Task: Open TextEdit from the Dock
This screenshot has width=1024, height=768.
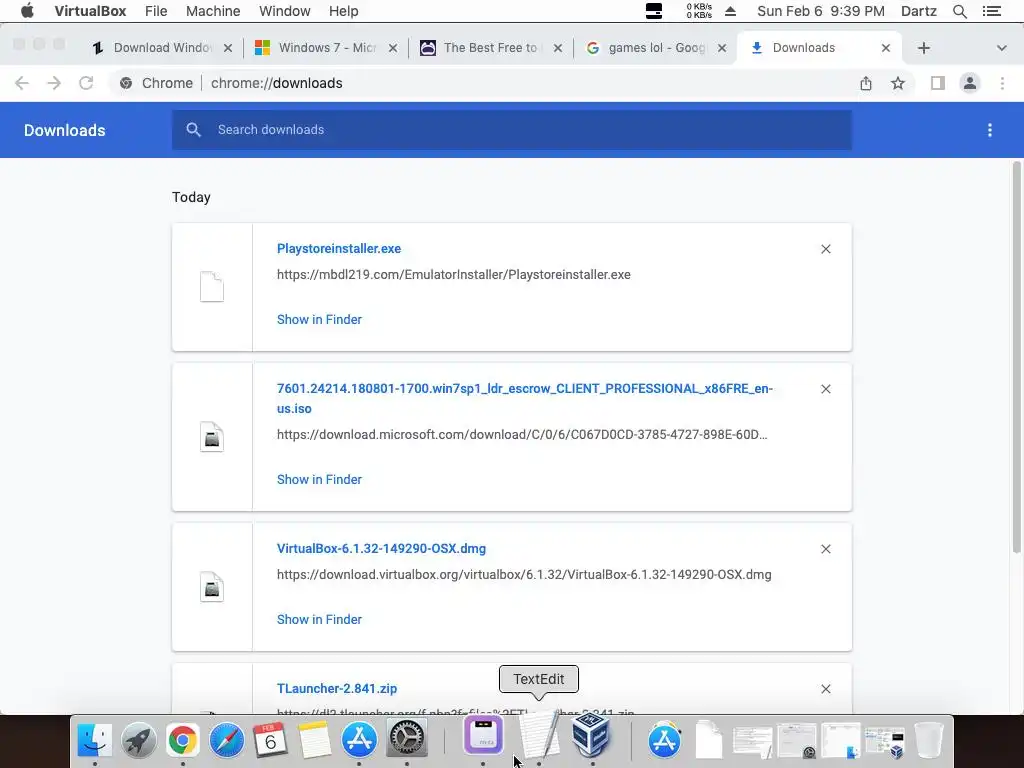Action: coord(539,736)
